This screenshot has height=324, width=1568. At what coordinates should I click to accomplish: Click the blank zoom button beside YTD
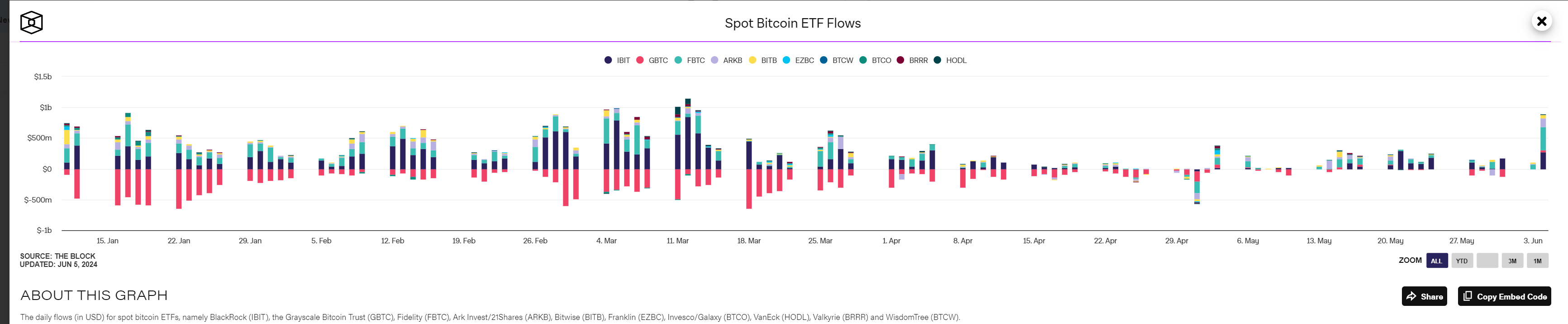pyautogui.click(x=1487, y=261)
